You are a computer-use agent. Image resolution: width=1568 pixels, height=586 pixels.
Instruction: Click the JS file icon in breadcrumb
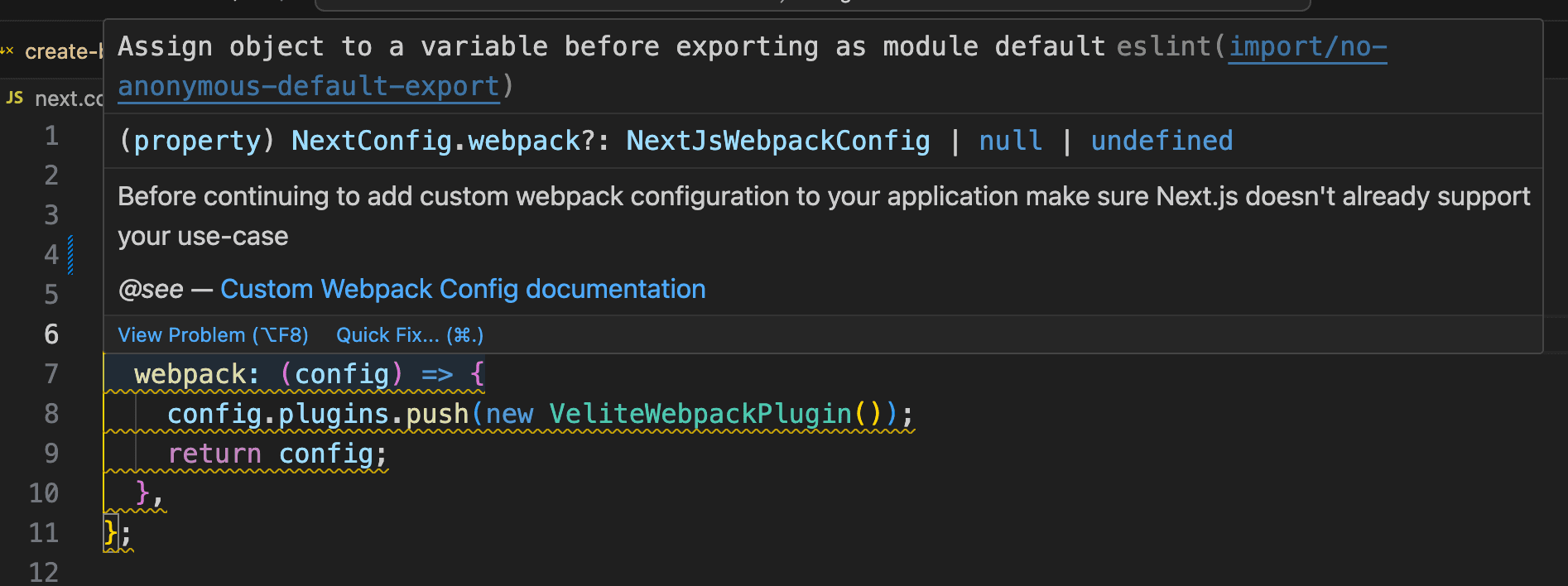point(15,98)
